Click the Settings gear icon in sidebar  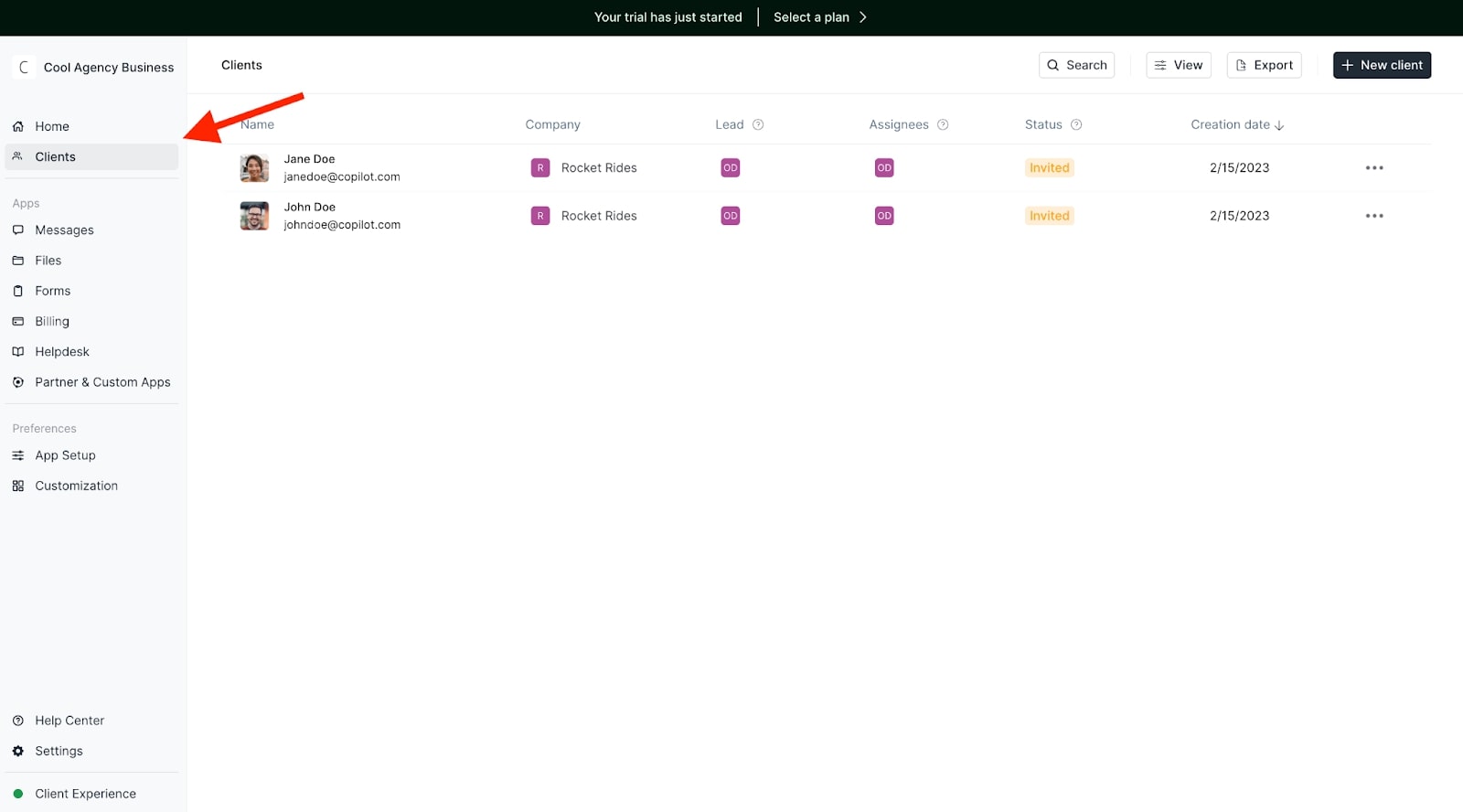(18, 751)
